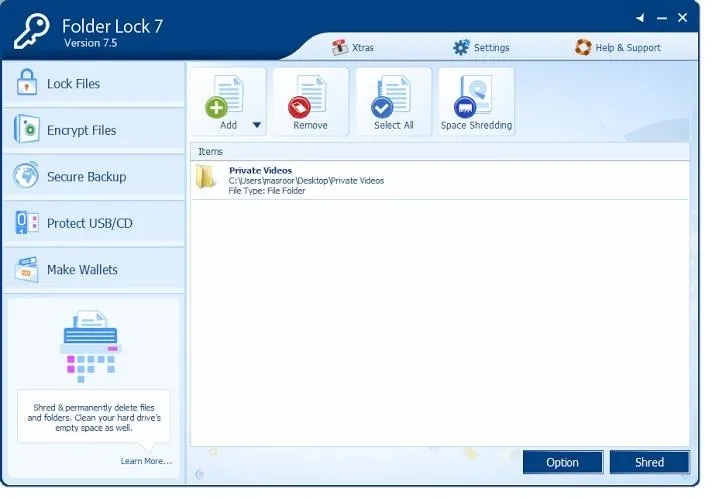Minimize the Folder Lock window
Viewport: 712px width, 499px height.
pyautogui.click(x=662, y=18)
